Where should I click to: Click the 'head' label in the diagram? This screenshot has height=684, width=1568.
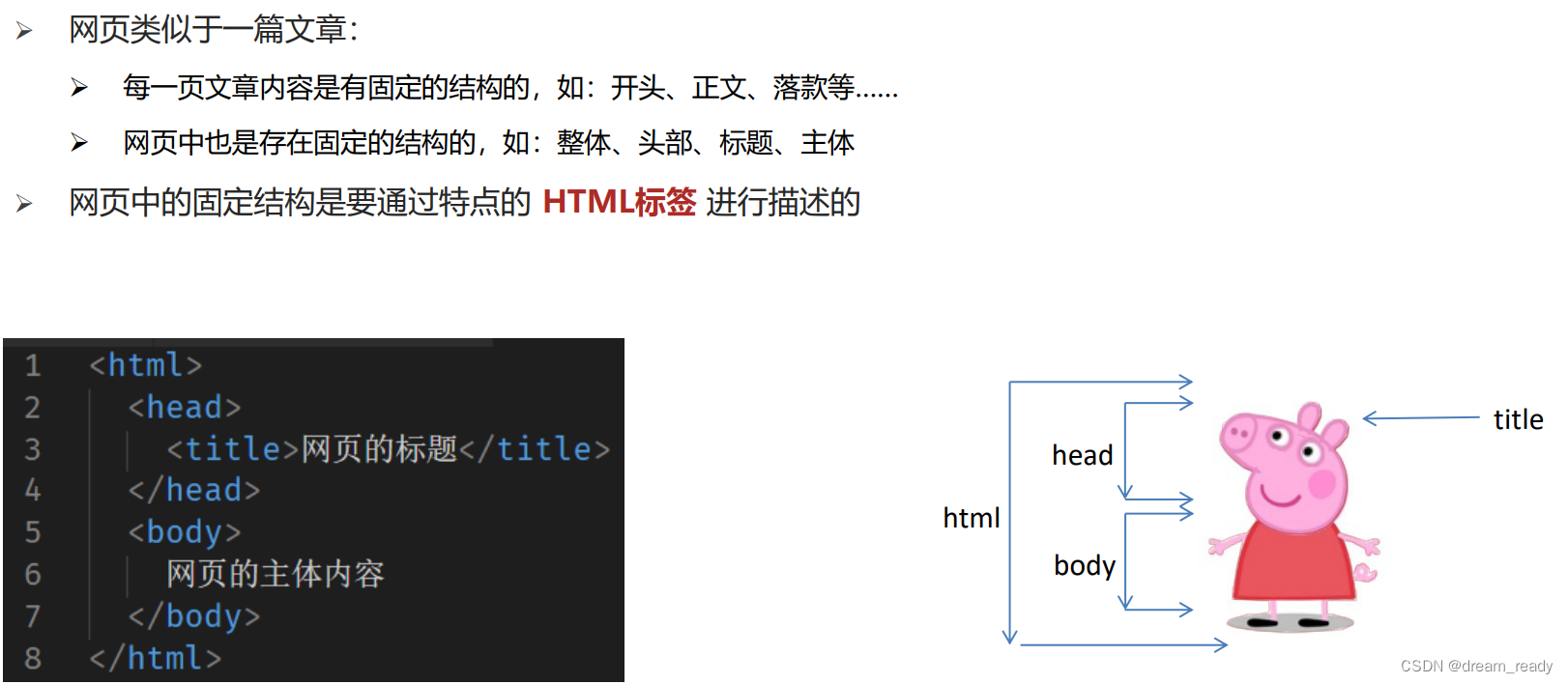[x=1083, y=455]
